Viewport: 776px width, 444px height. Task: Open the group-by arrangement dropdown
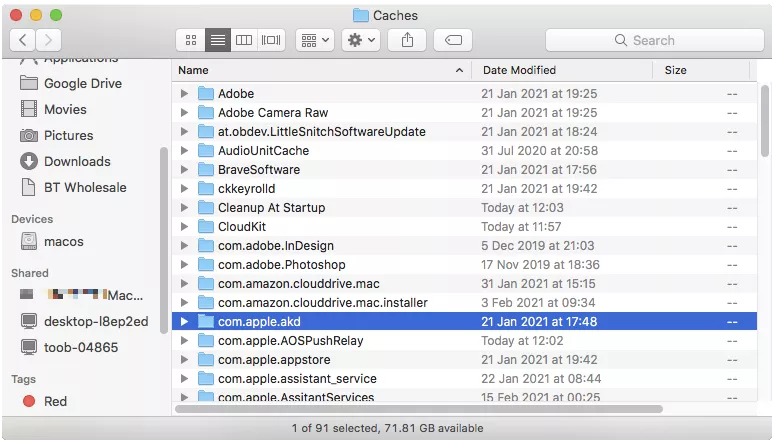[x=314, y=40]
